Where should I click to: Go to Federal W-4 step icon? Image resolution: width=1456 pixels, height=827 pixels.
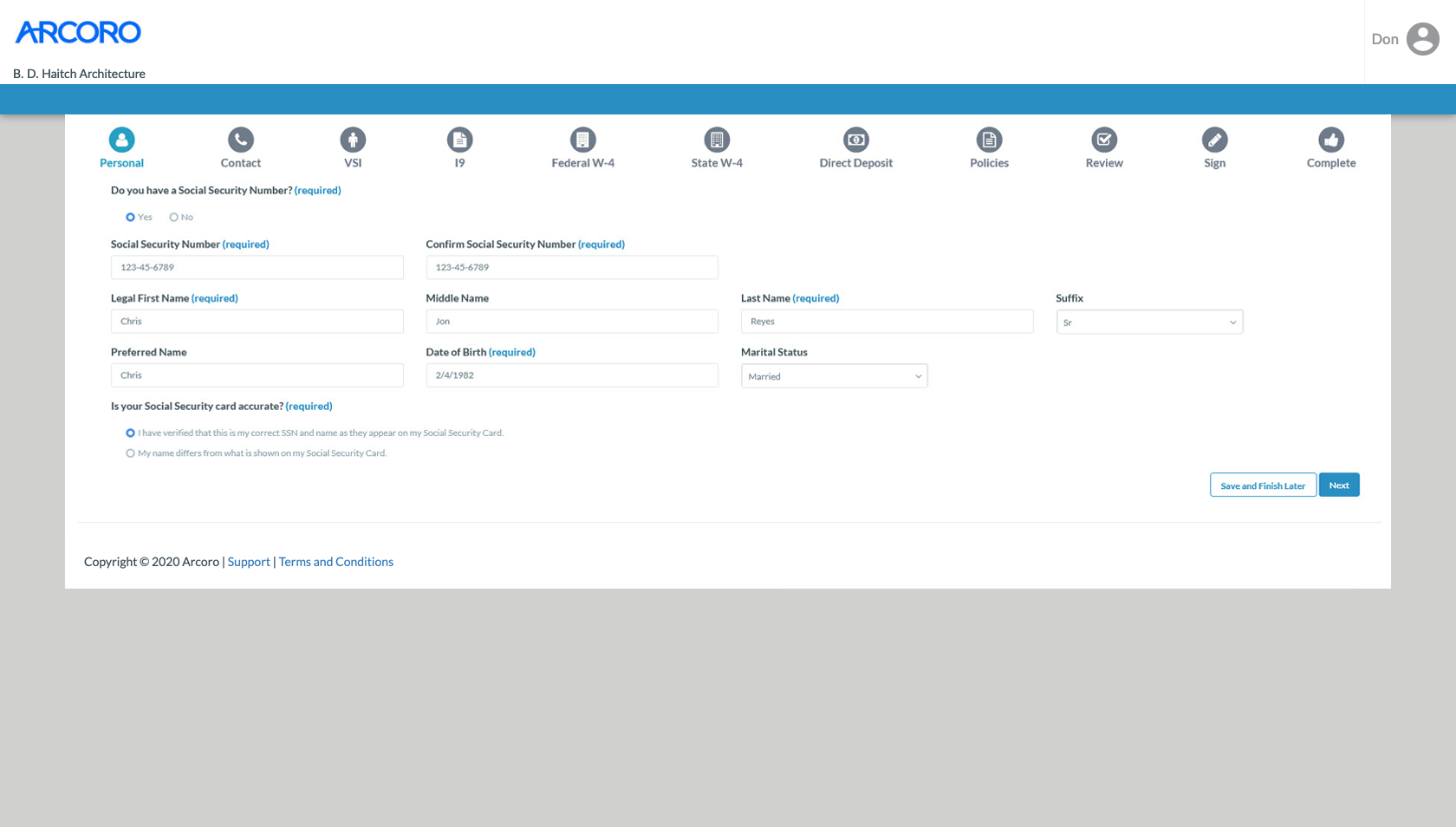pyautogui.click(x=582, y=140)
